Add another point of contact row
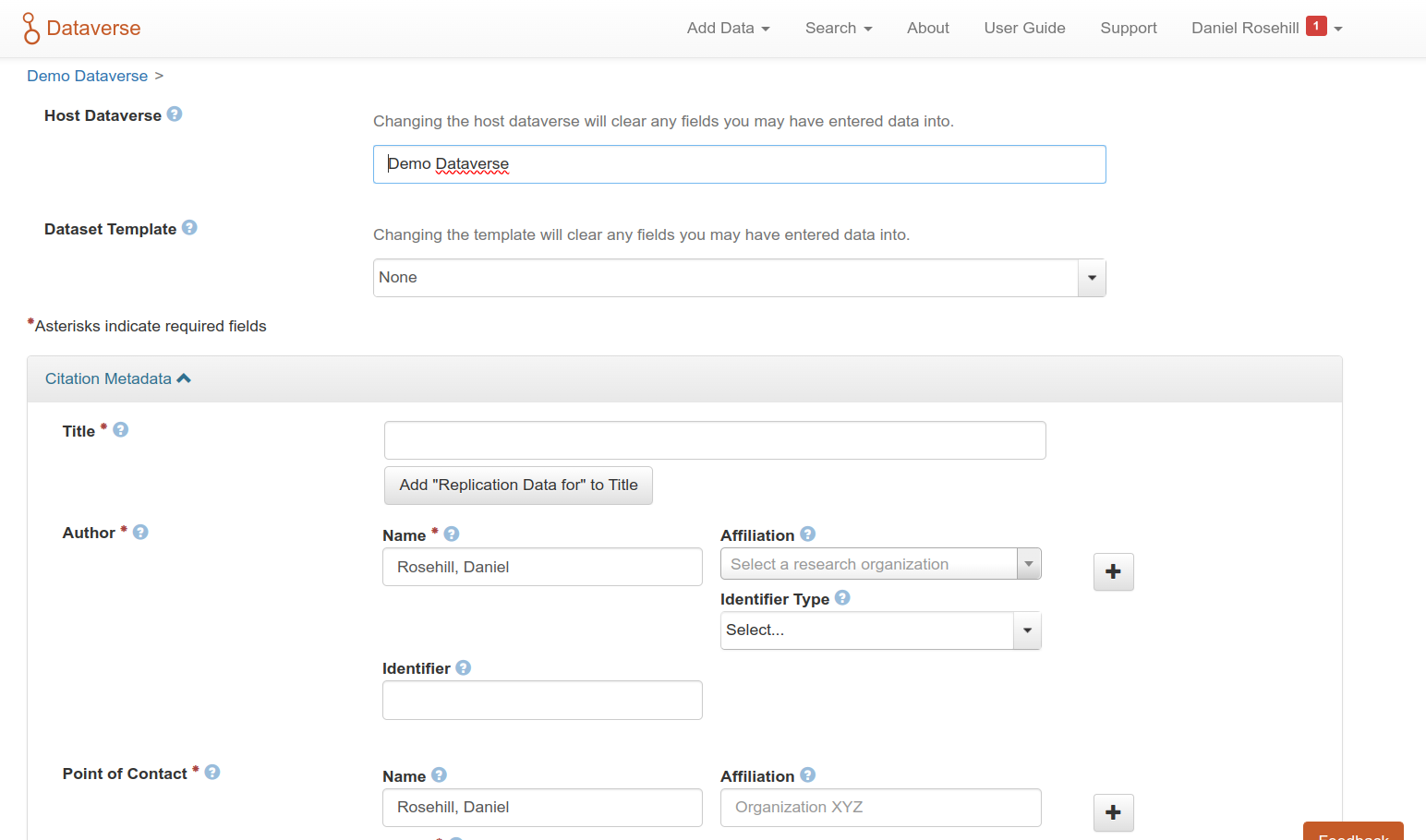The image size is (1426, 840). 1113,812
